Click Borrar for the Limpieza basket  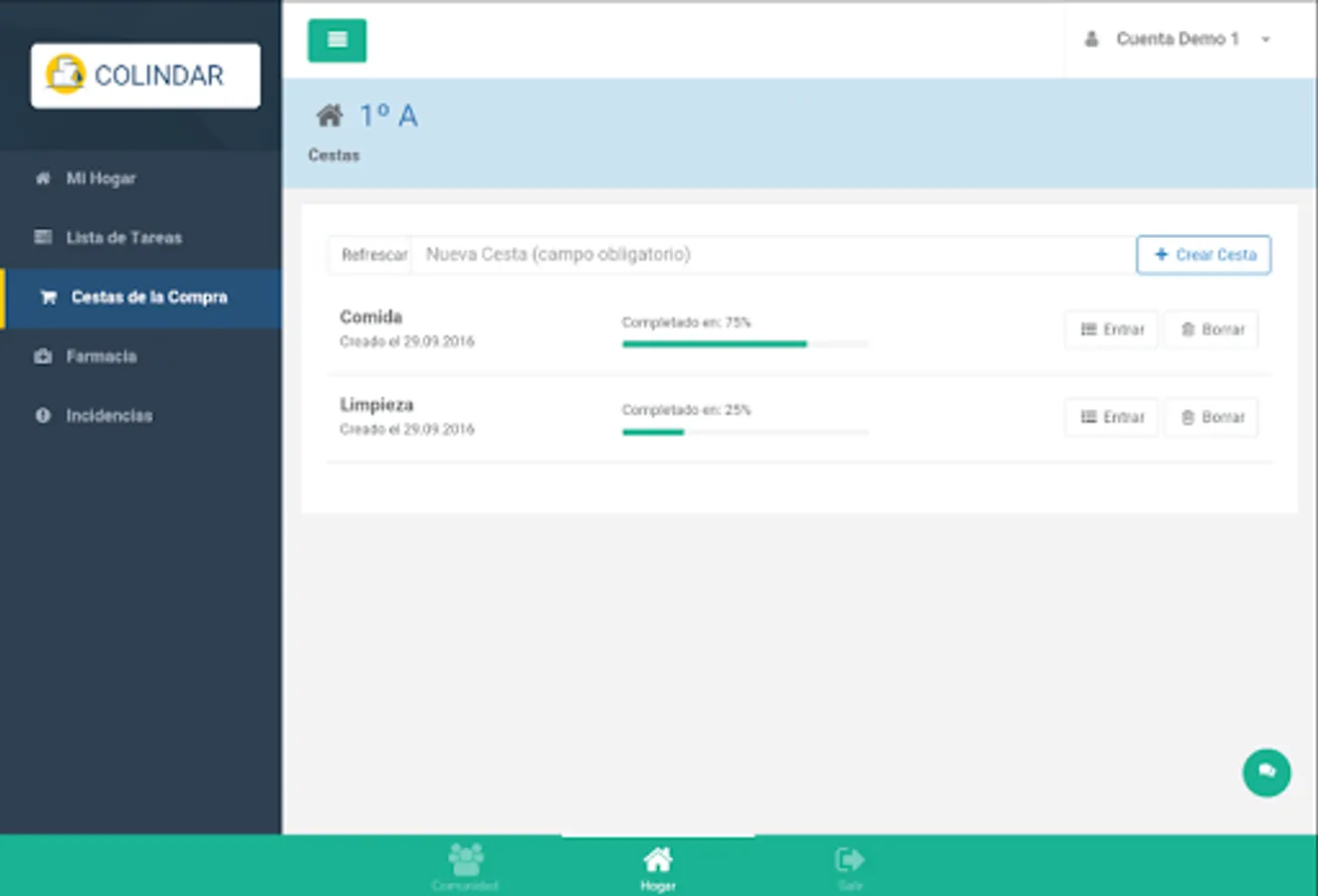(1211, 417)
